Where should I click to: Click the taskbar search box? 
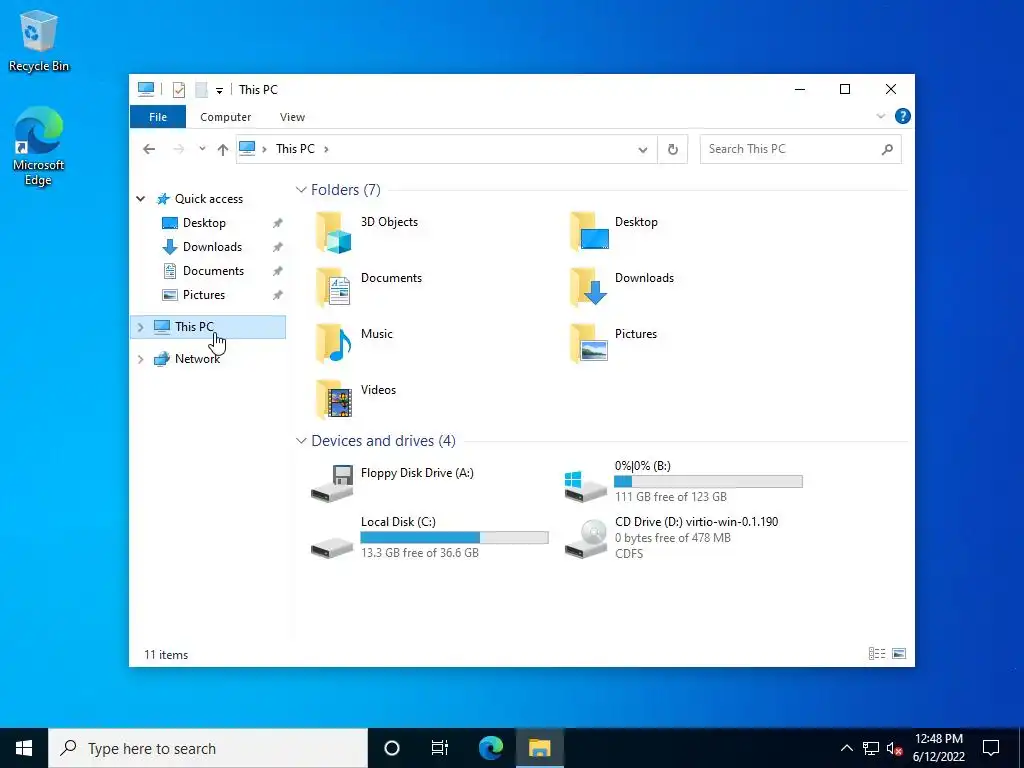[208, 748]
